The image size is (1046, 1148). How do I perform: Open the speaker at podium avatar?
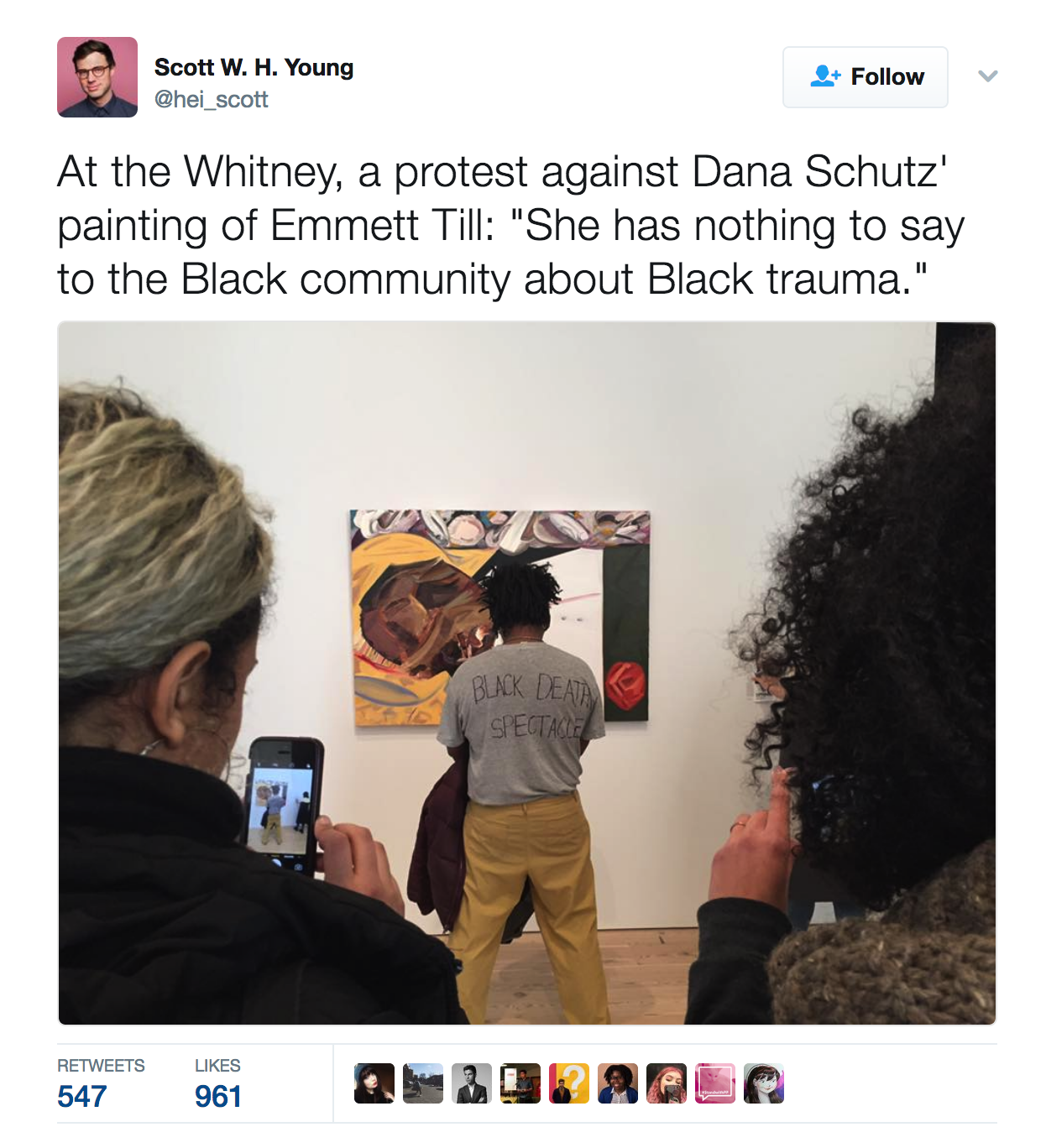click(x=520, y=1083)
